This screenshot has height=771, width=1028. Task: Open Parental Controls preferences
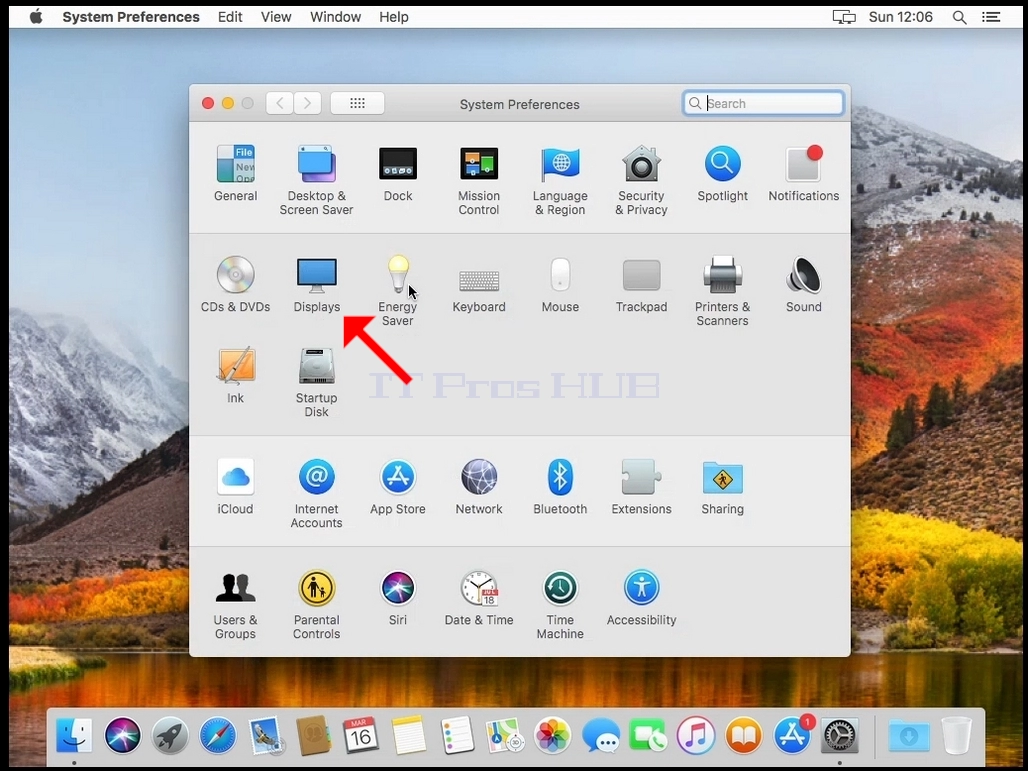tap(317, 604)
